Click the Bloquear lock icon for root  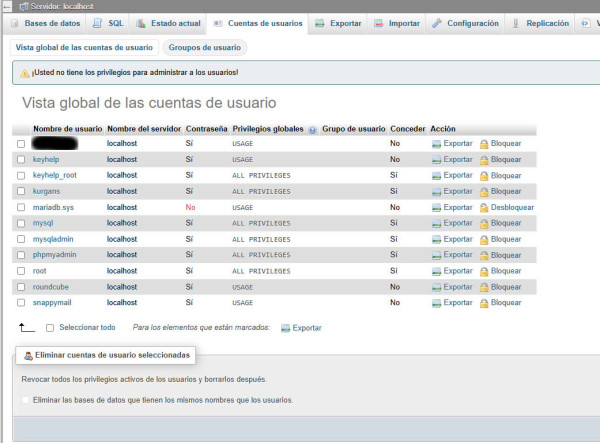click(484, 271)
